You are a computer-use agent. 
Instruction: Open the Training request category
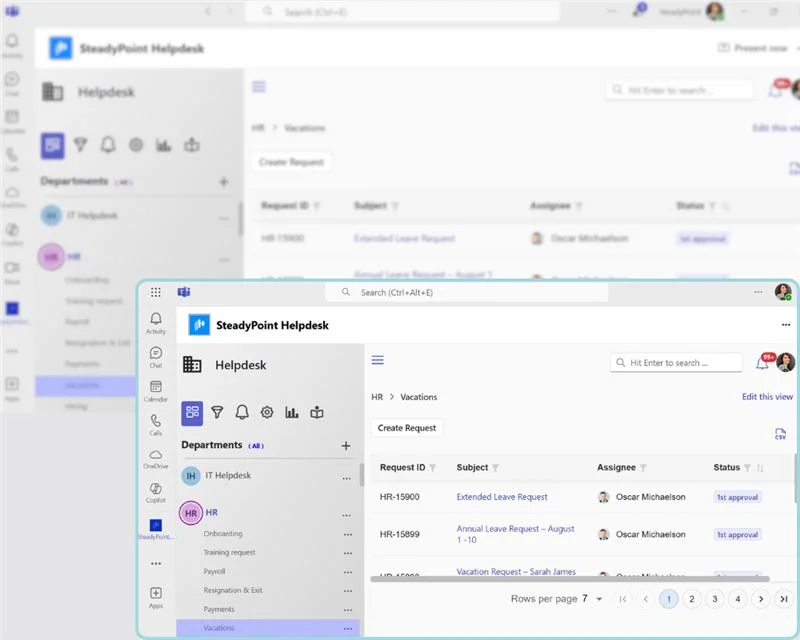[x=229, y=553]
